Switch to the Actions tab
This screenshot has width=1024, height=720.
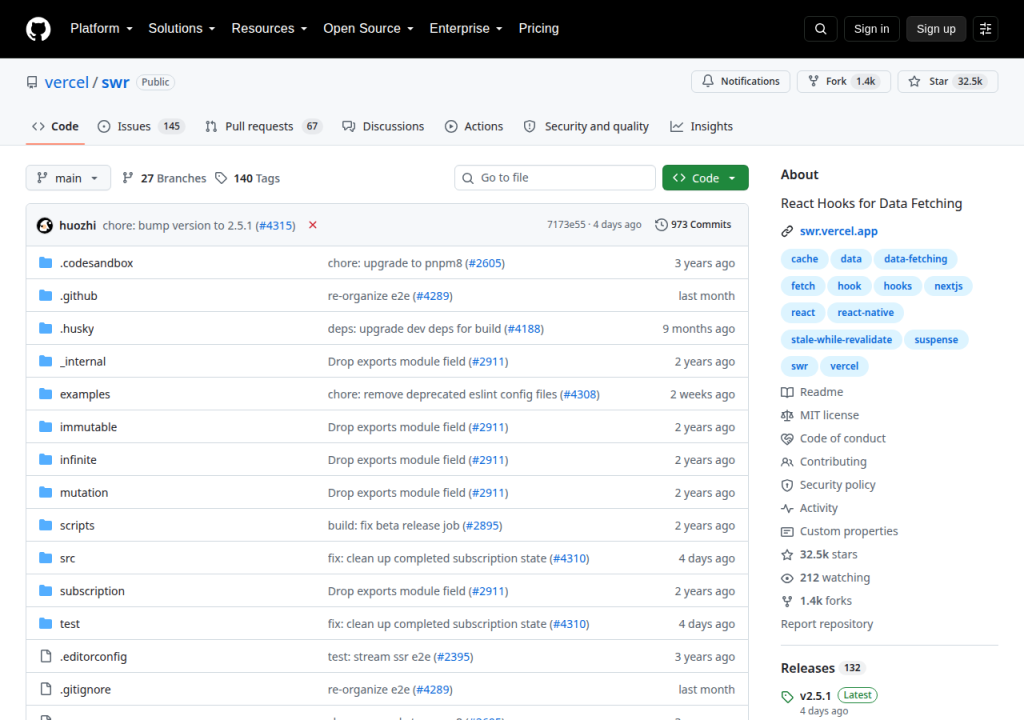(x=474, y=126)
